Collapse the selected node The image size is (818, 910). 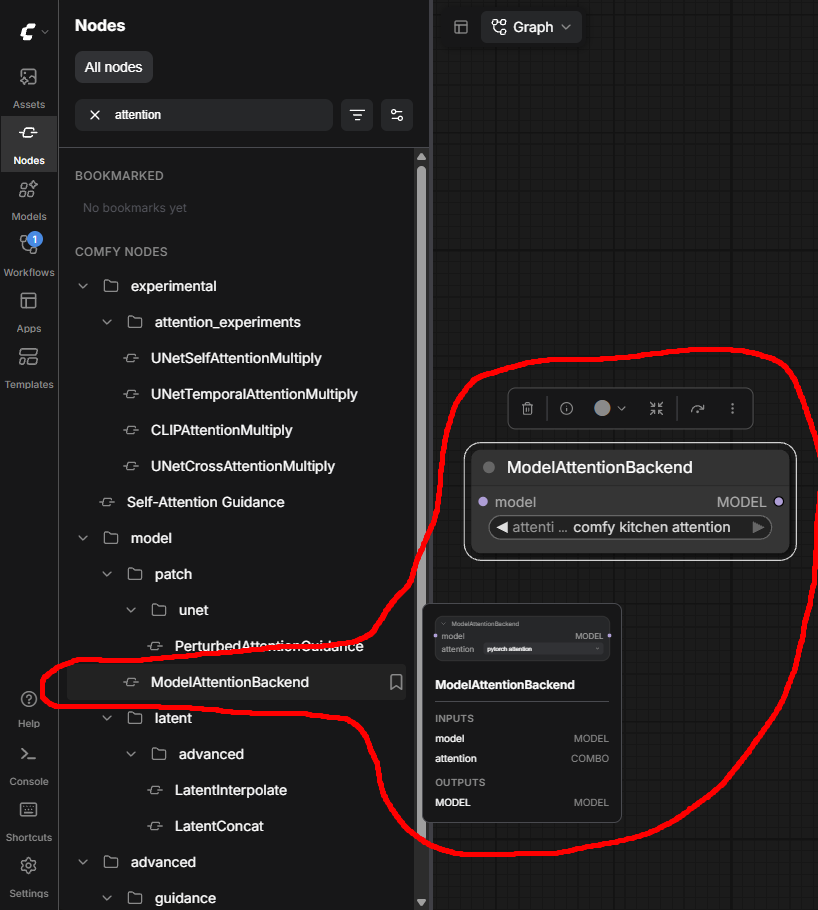coord(656,409)
